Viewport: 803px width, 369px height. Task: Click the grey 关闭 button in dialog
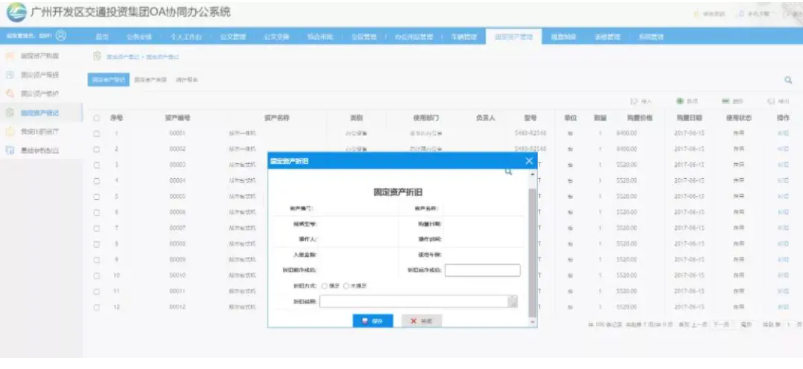tap(421, 321)
